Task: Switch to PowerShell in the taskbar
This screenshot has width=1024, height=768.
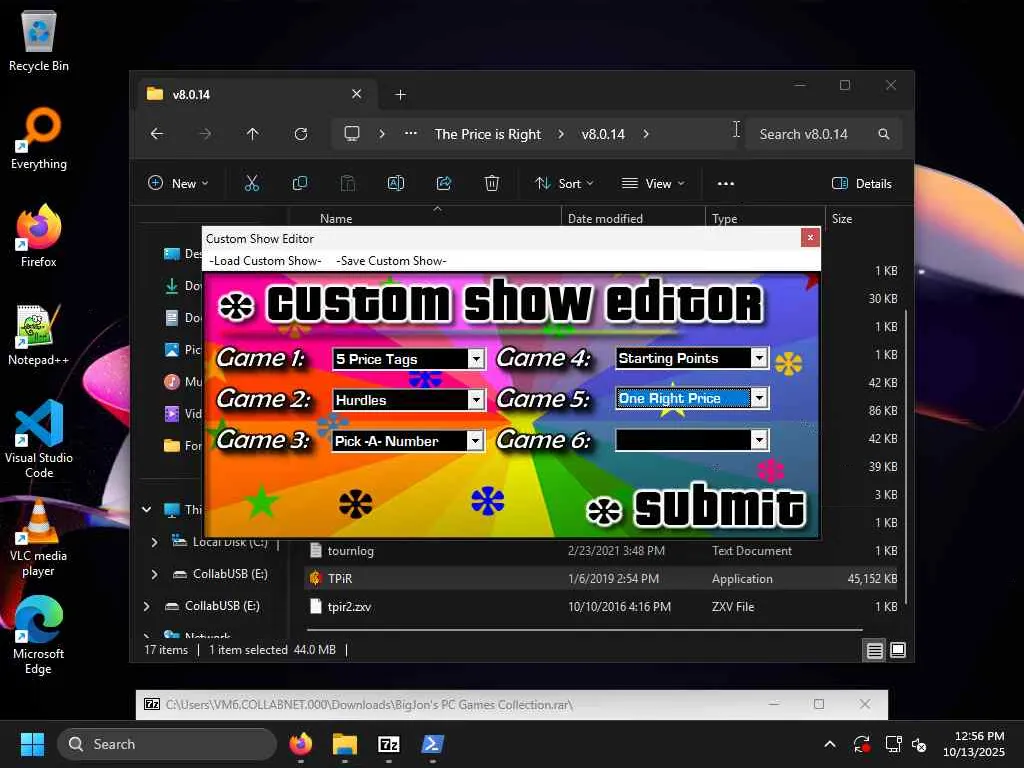Action: pos(432,744)
